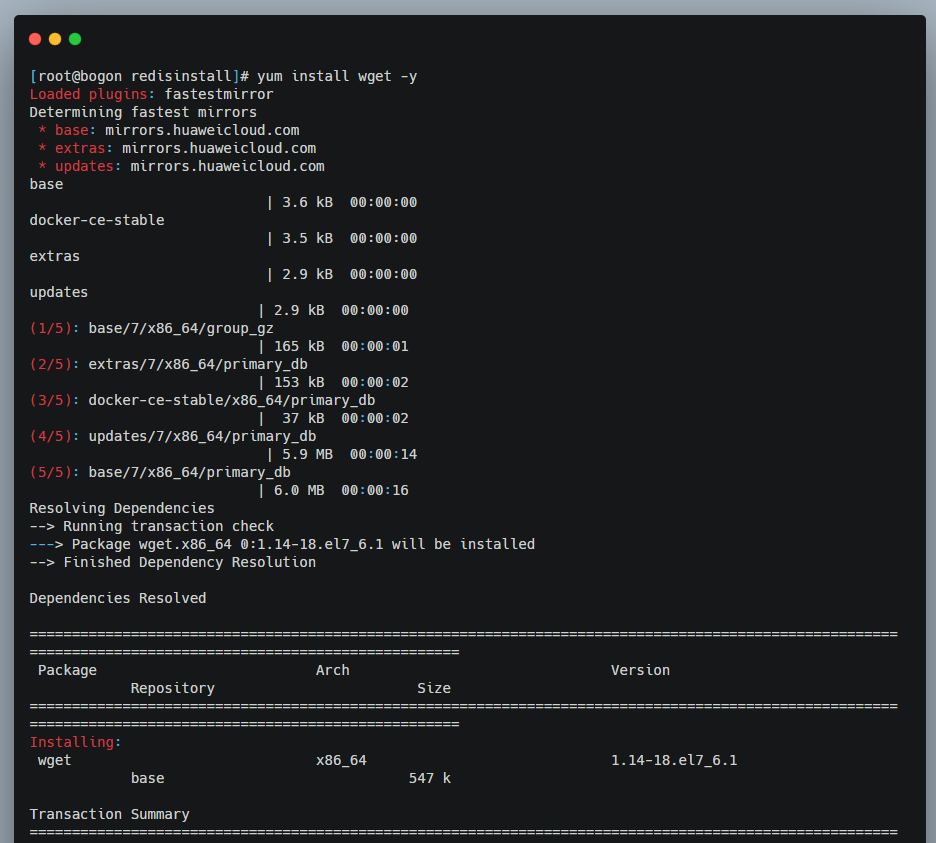Screen dimensions: 936x843
Task: Click the '00:00:14' elapsed time
Action: pyautogui.click(x=383, y=454)
